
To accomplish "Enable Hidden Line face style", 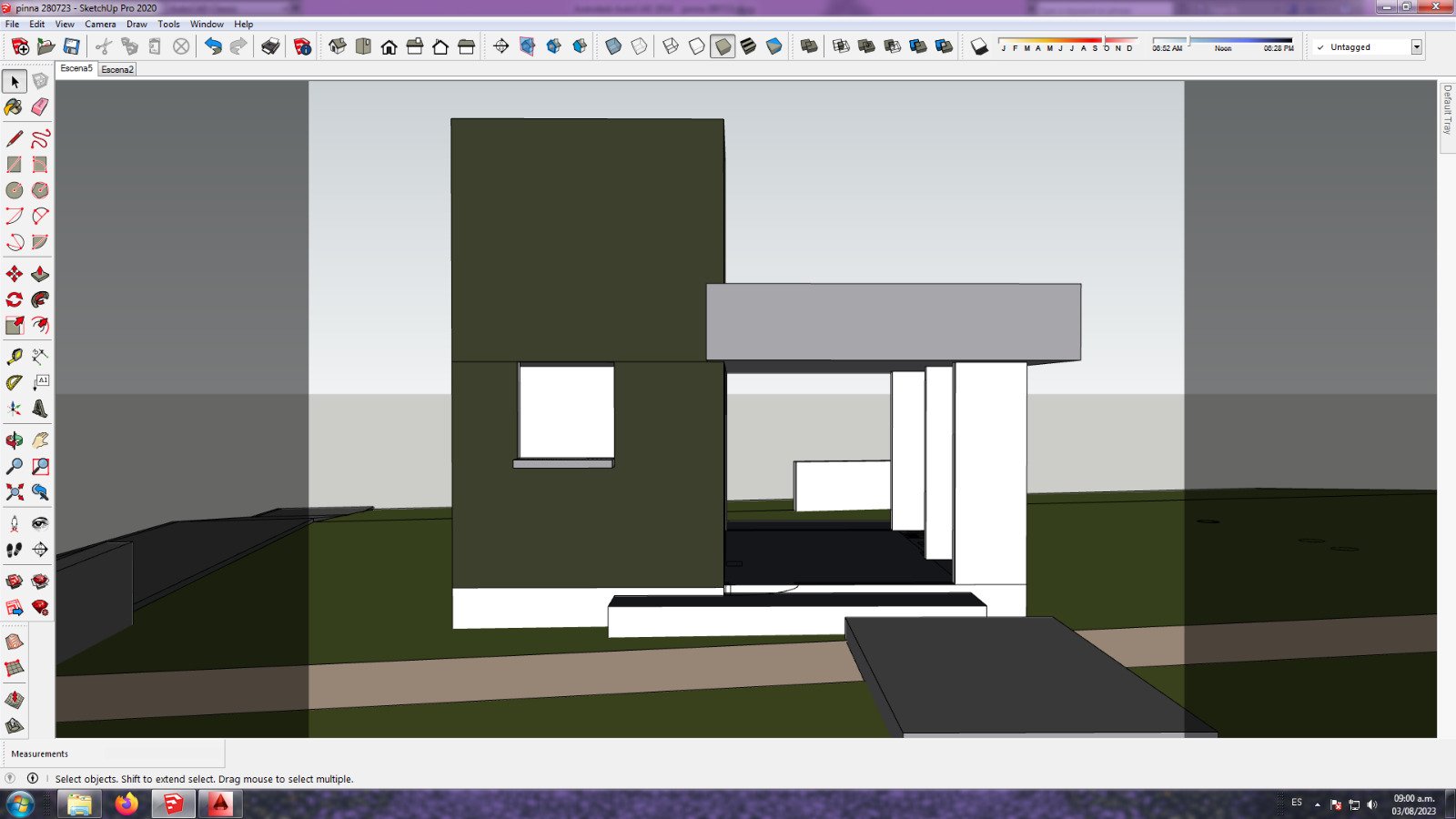I will (x=697, y=46).
